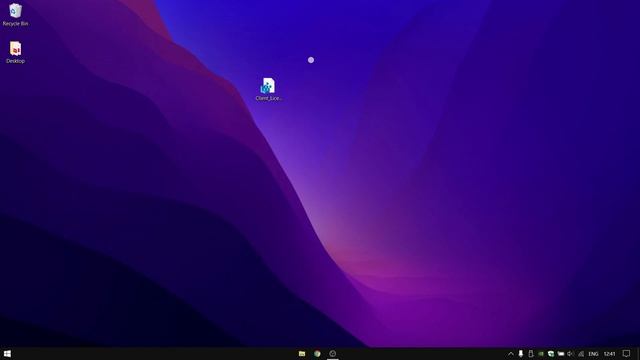The width and height of the screenshot is (640, 360).
Task: Open the USB device tray icon
Action: (x=531, y=354)
